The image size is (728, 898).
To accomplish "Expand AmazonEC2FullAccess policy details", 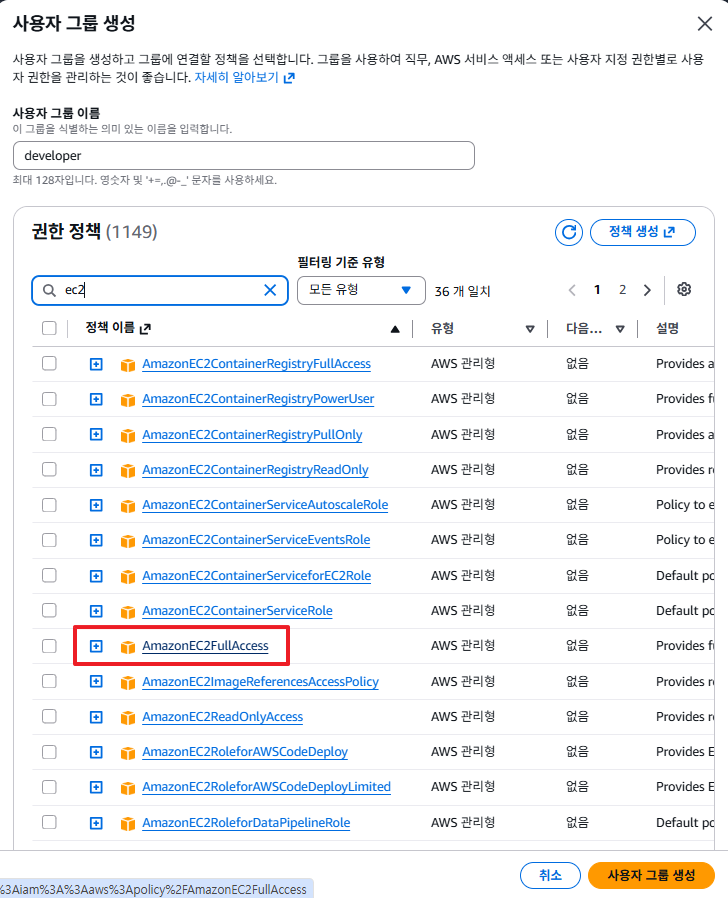I will pos(96,646).
